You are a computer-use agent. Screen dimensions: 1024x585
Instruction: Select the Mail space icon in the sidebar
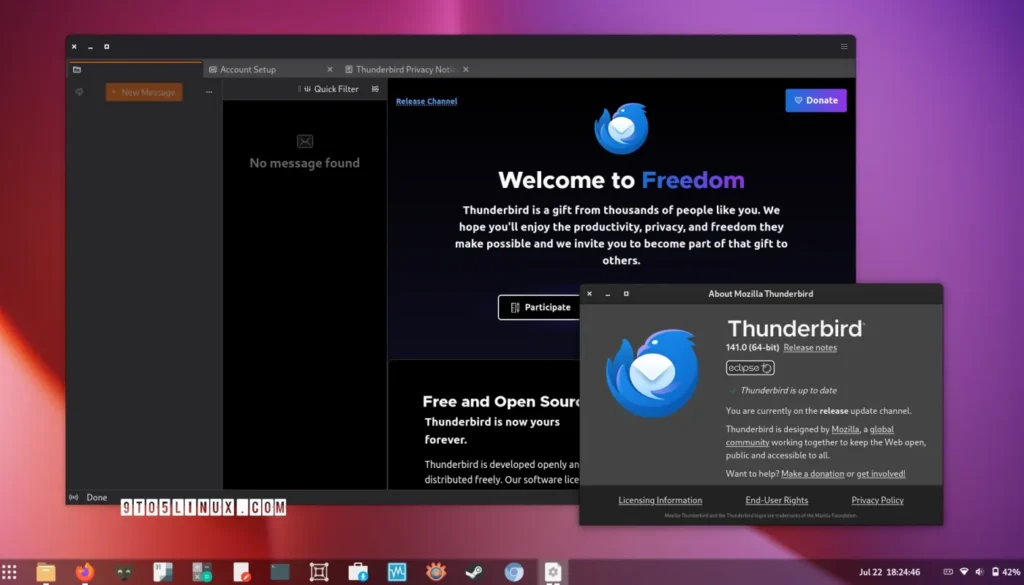[x=79, y=91]
